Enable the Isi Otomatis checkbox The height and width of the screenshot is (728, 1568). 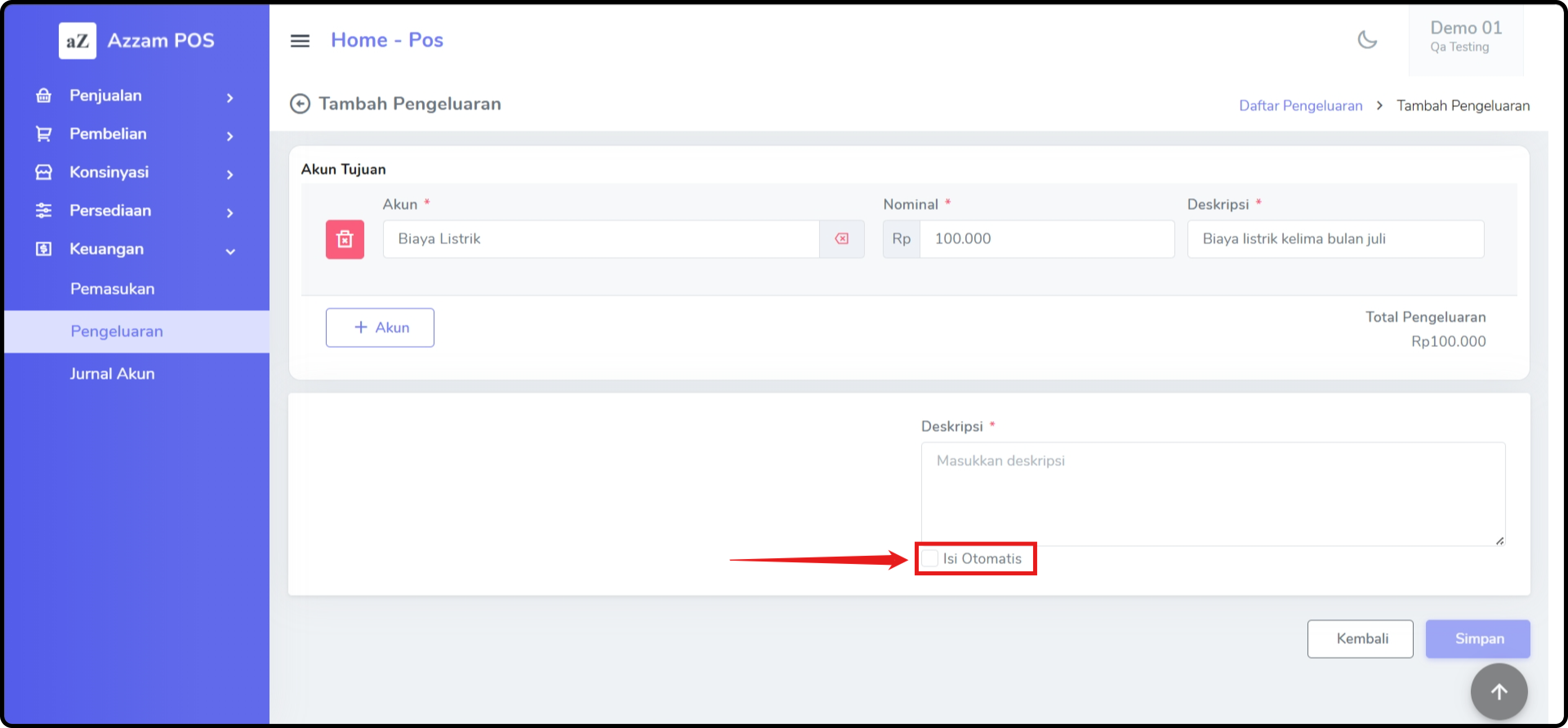point(929,558)
